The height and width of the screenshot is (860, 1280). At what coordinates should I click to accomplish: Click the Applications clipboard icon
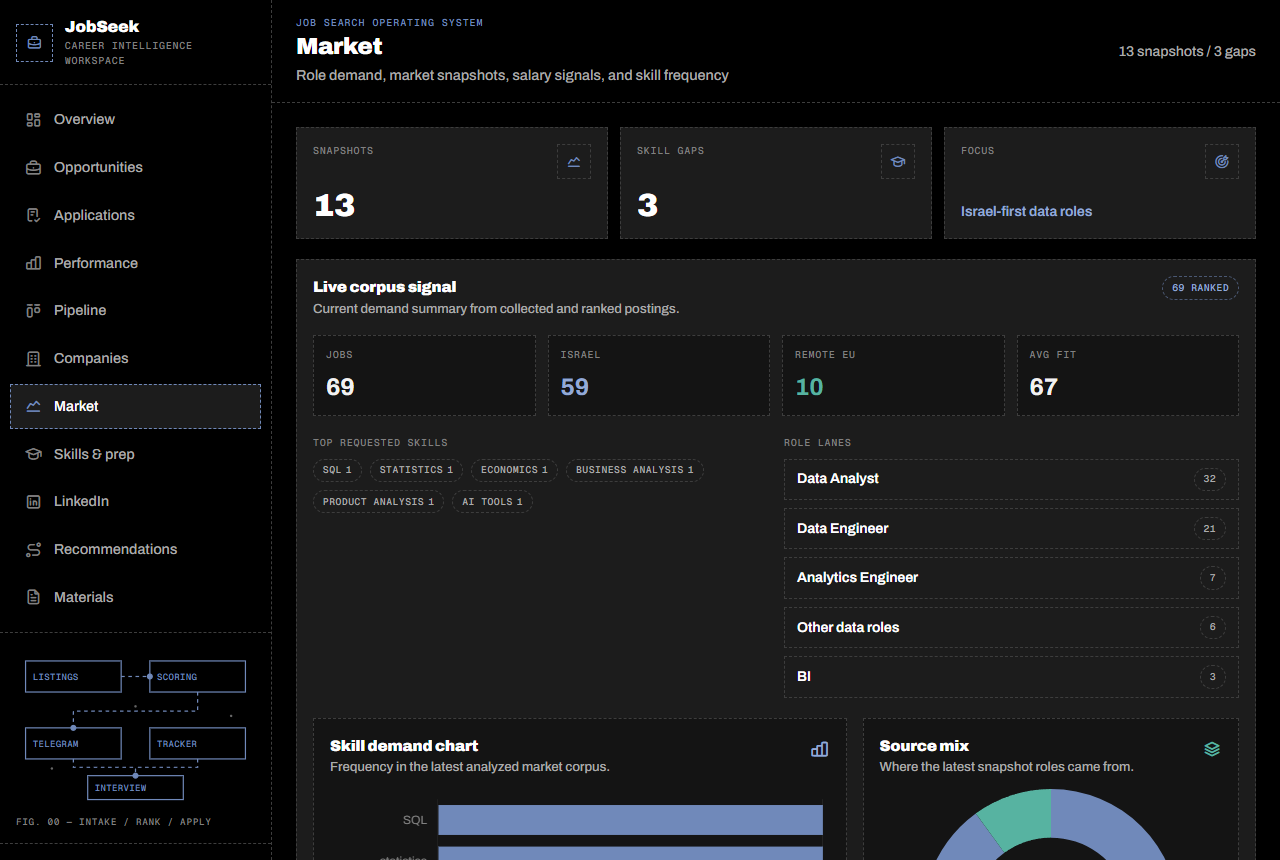pos(33,215)
